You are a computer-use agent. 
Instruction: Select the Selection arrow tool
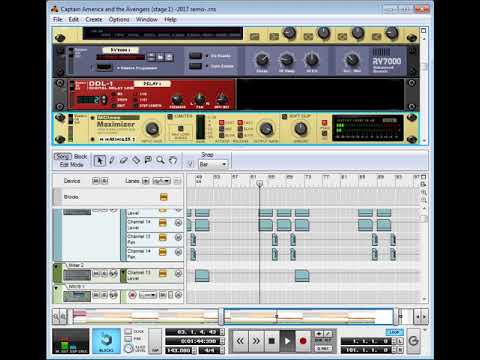click(x=99, y=160)
